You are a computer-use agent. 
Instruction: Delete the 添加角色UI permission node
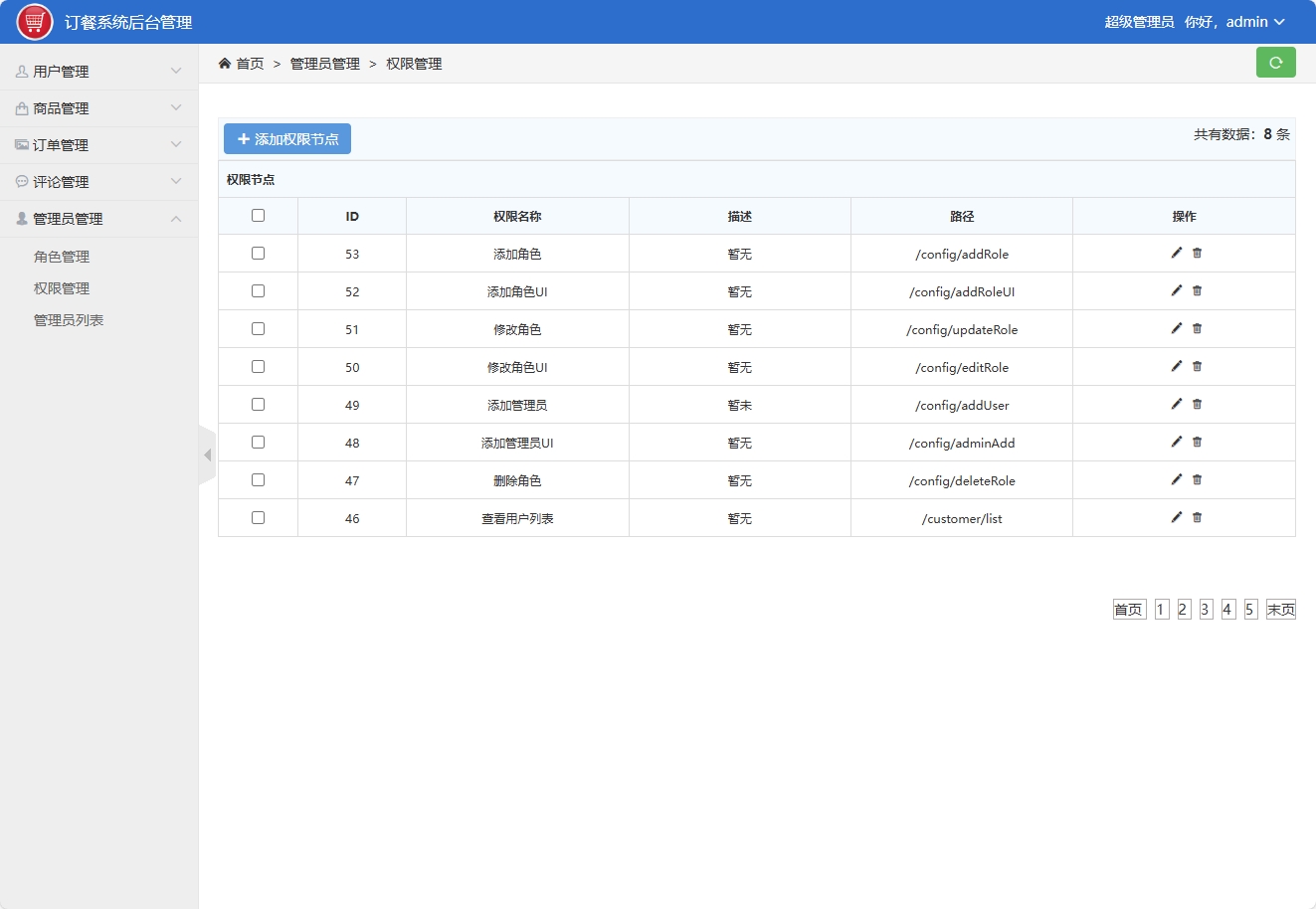1197,290
